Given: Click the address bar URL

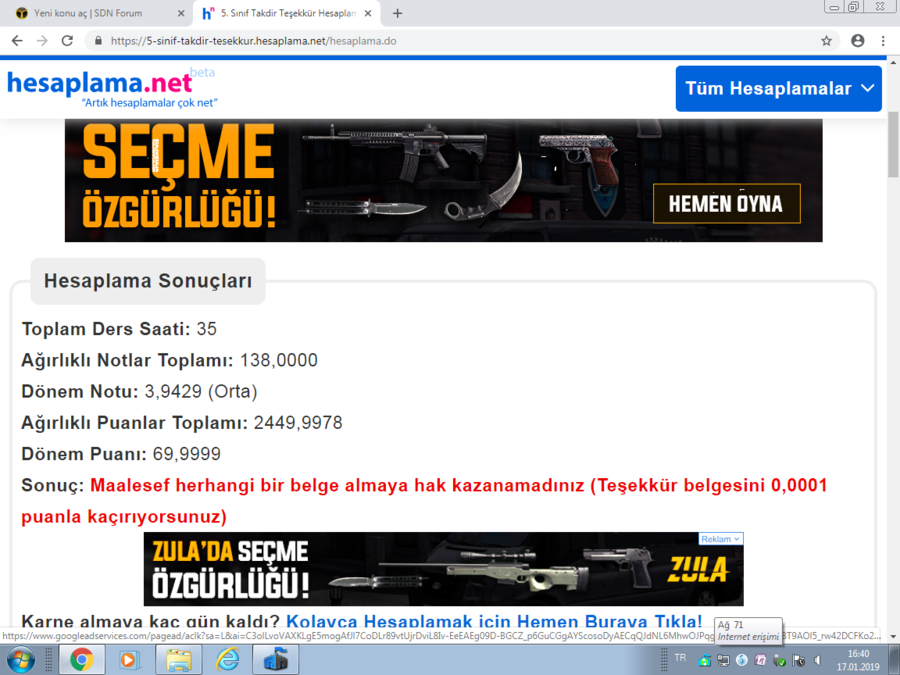Looking at the screenshot, I should (x=253, y=41).
